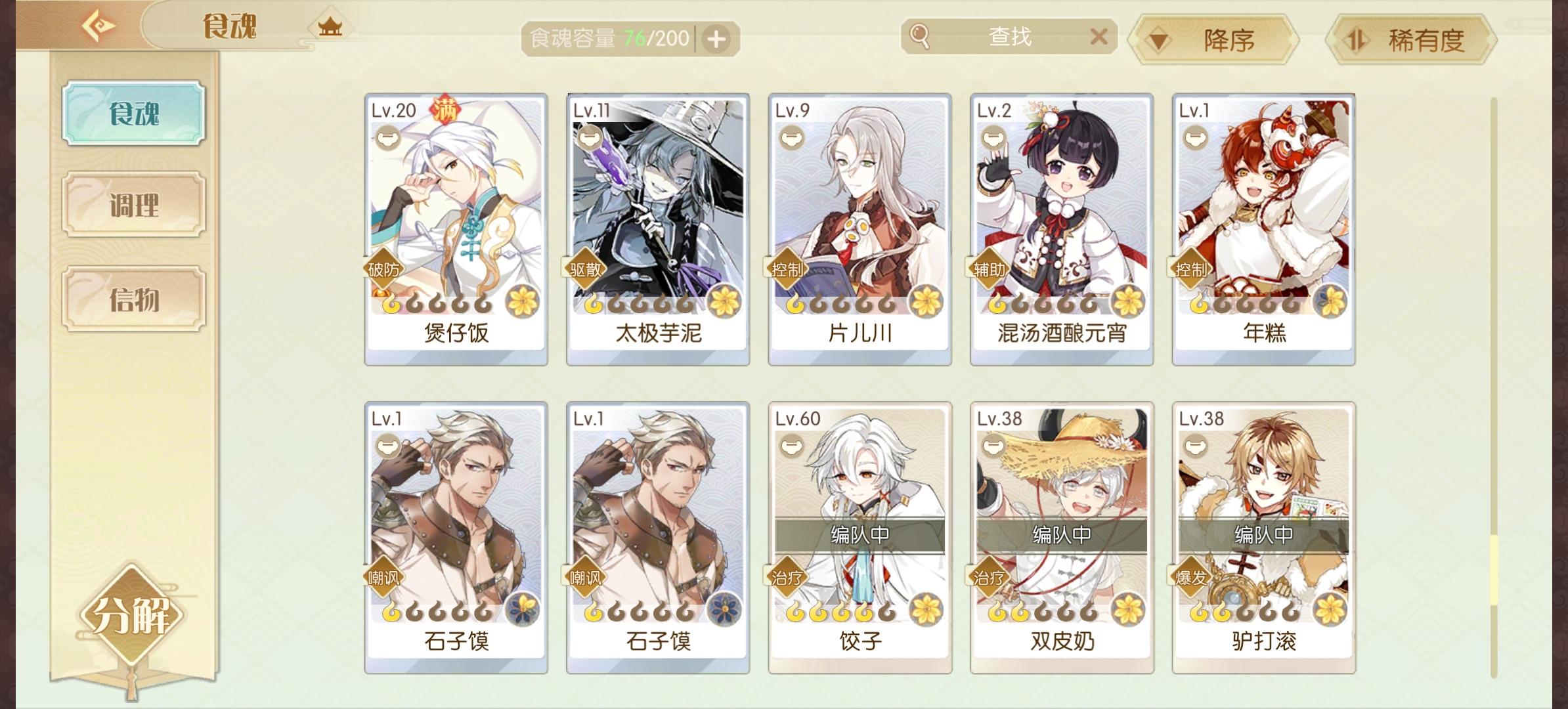
Task: Add soul capacity with plus icon
Action: coord(716,39)
